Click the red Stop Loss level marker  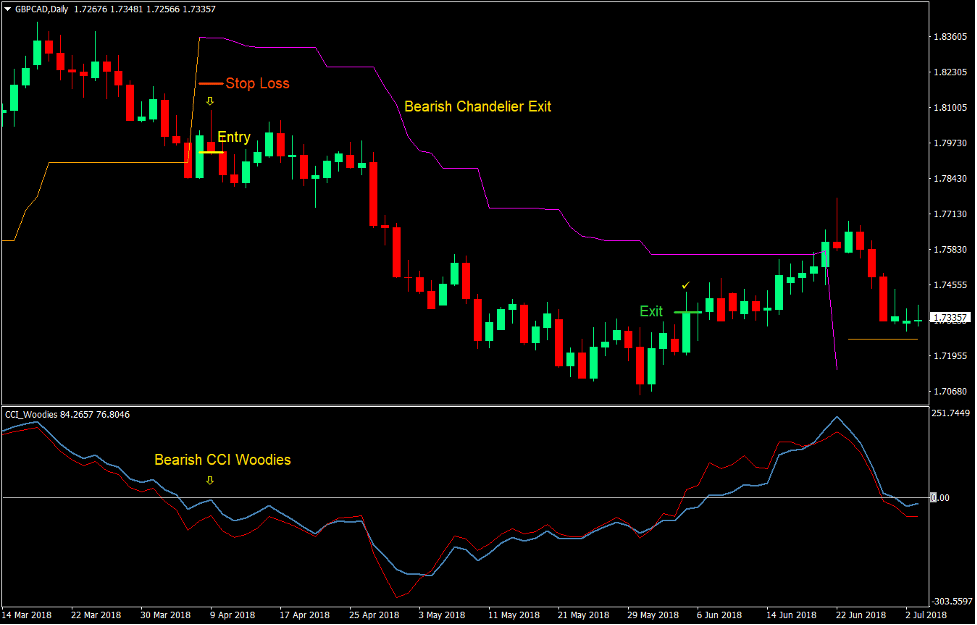click(x=210, y=84)
